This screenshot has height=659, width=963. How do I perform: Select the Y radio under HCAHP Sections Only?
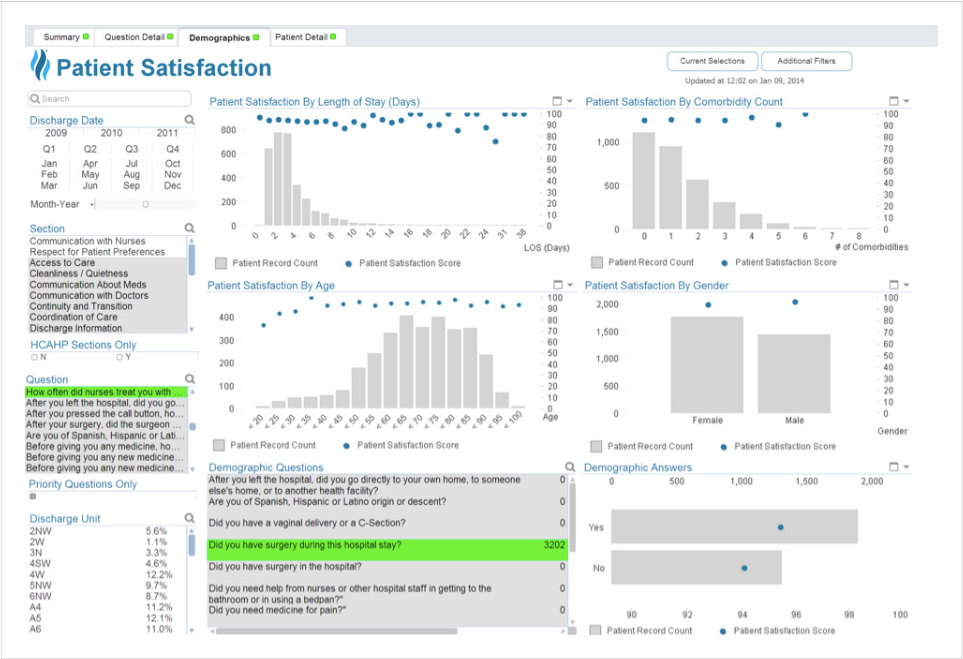point(117,356)
